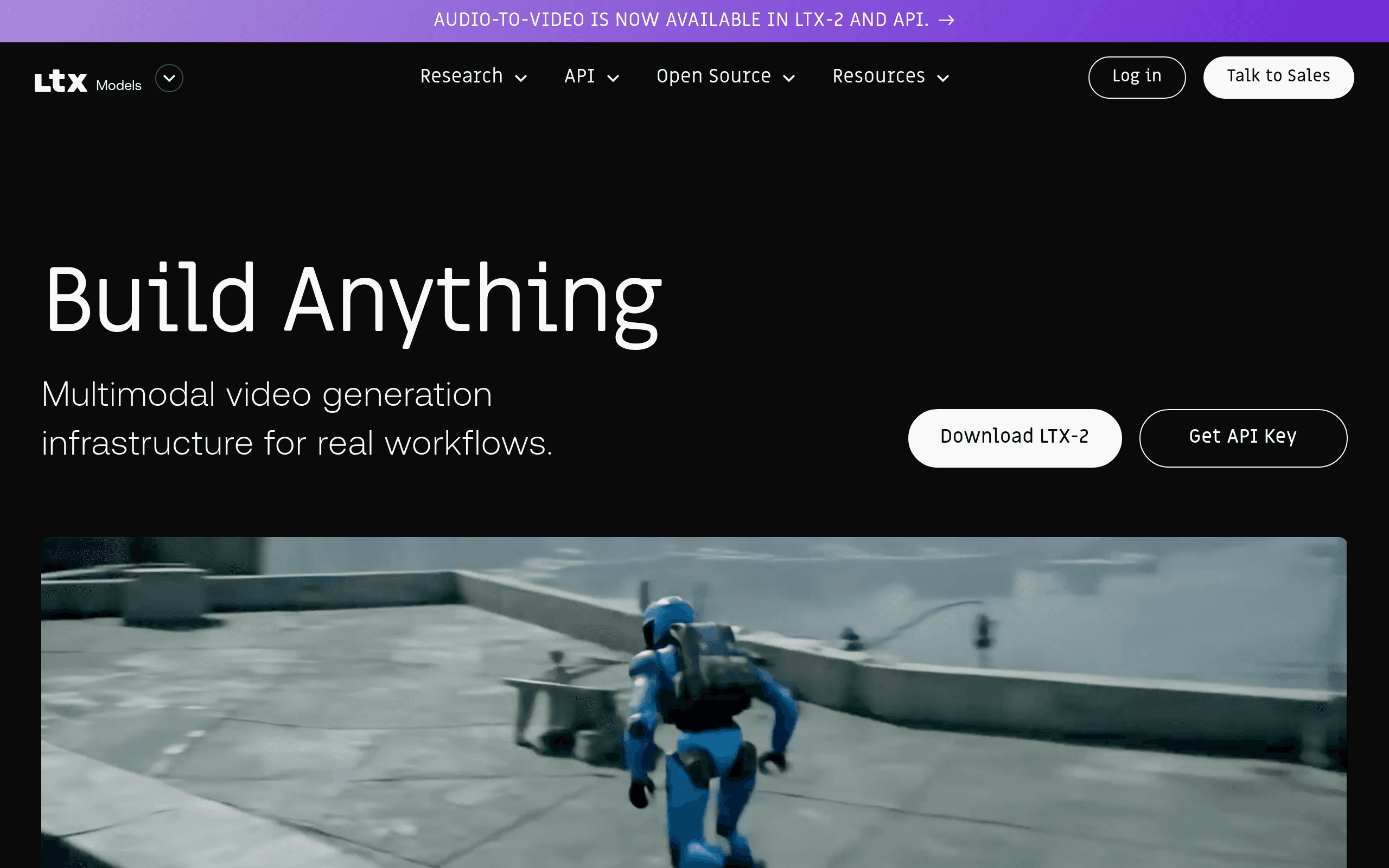Open the Resources menu

click(x=879, y=76)
